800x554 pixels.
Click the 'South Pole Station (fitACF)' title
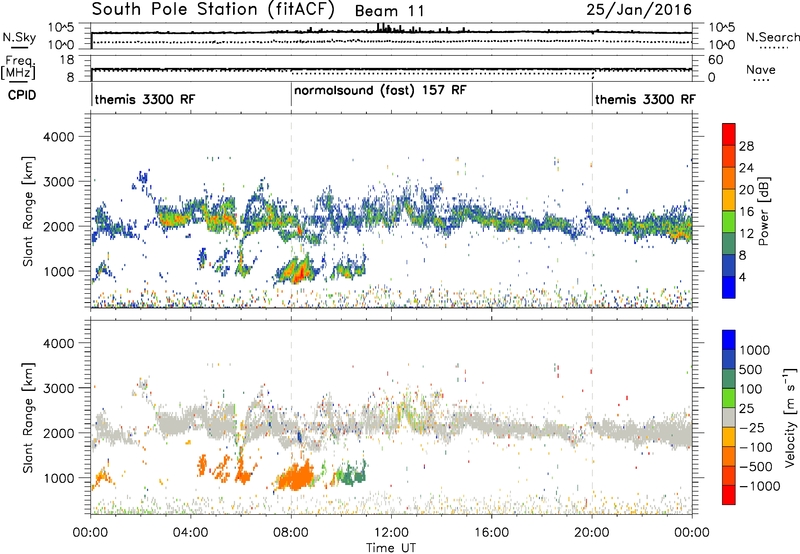[x=213, y=10]
